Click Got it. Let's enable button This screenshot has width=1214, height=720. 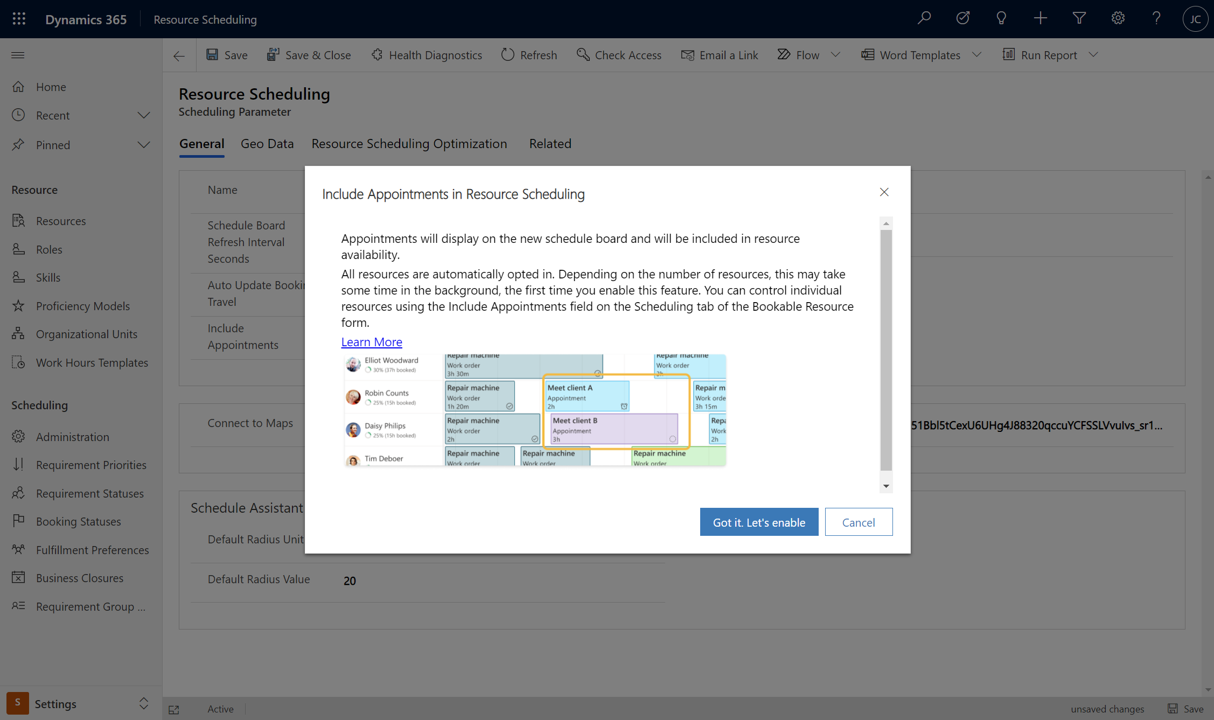(759, 522)
